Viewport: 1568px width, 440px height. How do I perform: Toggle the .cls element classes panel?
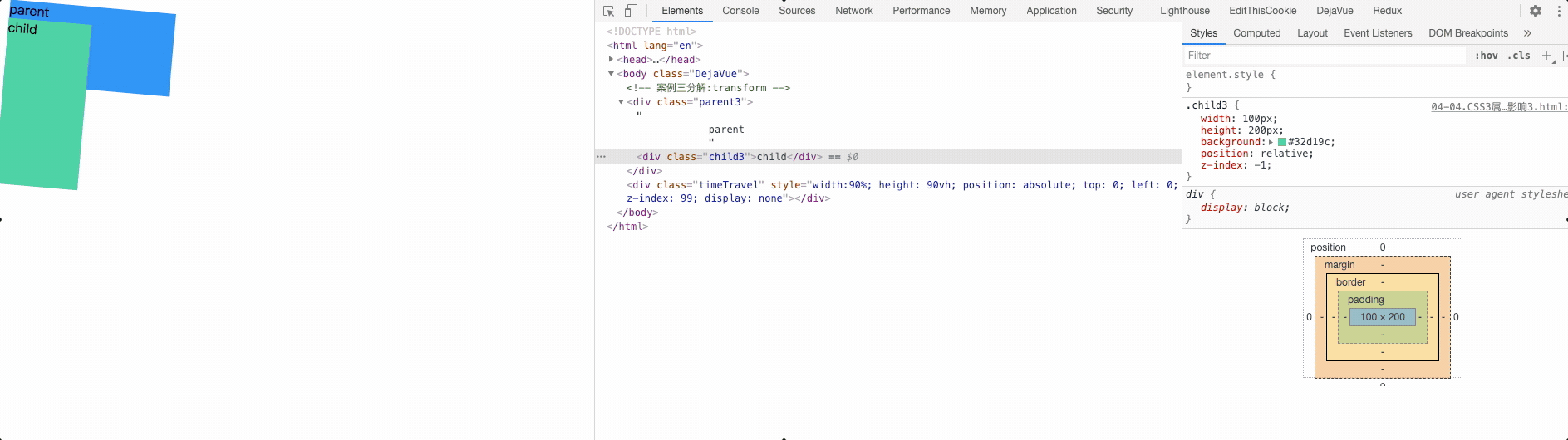(x=1519, y=56)
